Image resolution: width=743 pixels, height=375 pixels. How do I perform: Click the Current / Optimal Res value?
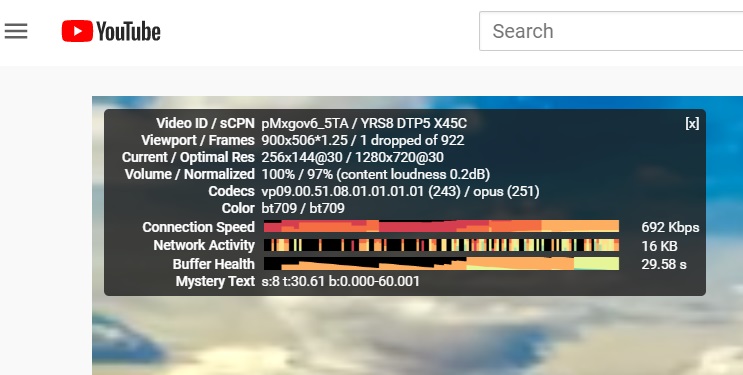point(353,157)
